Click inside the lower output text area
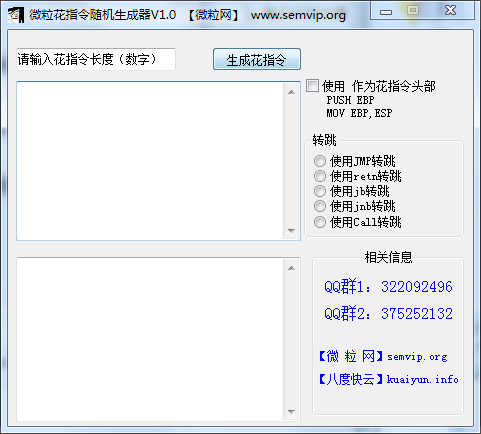The height and width of the screenshot is (434, 481). click(150, 339)
